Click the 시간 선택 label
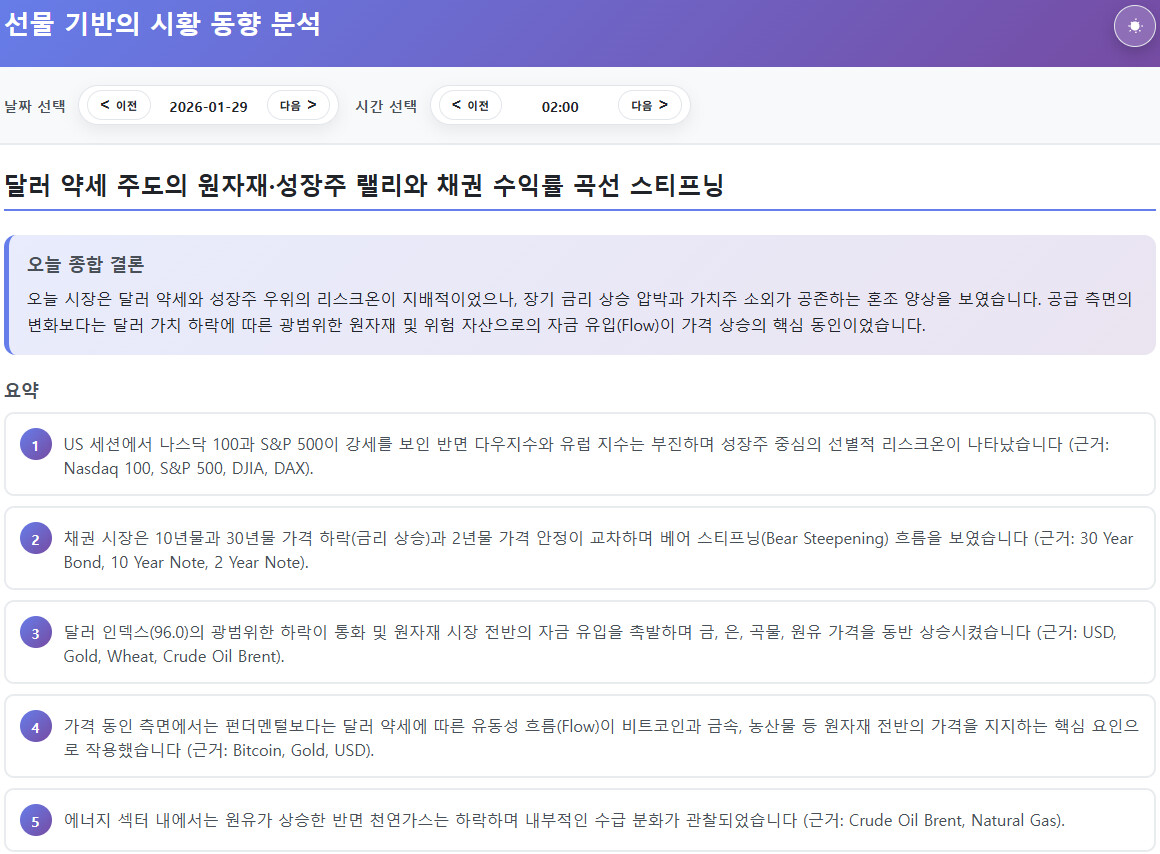1160x854 pixels. [x=386, y=107]
